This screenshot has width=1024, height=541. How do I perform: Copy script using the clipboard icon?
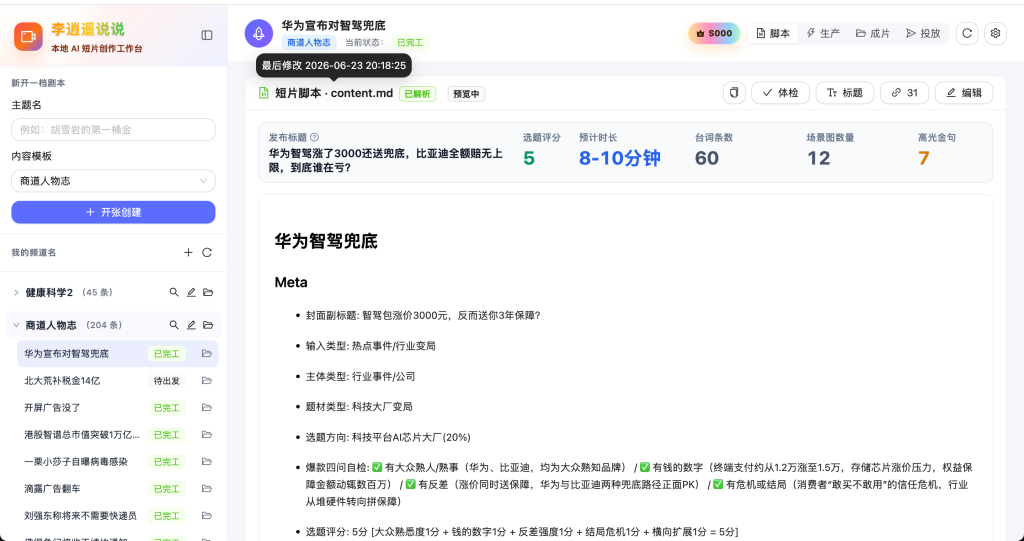(x=734, y=93)
